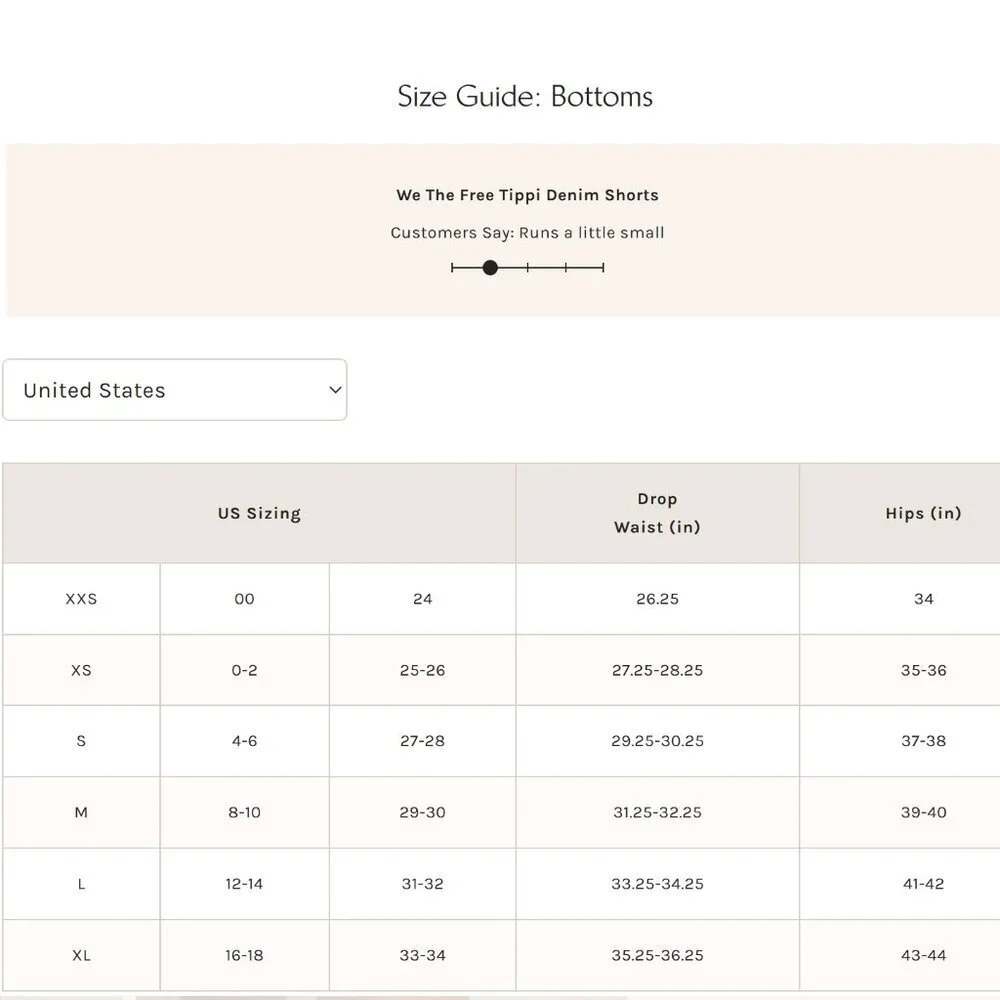Click the 37-38 hips cell
This screenshot has width=1000, height=1000.
[x=900, y=741]
